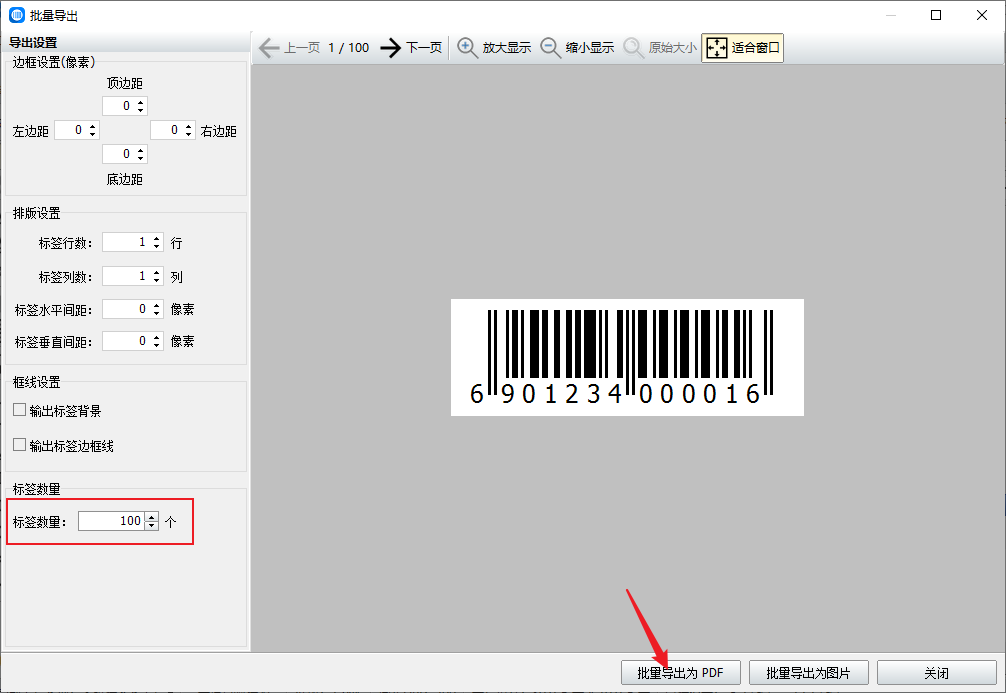The image size is (1006, 693).
Task: Increase 底边距 value with up arrow
Action: [x=141, y=150]
